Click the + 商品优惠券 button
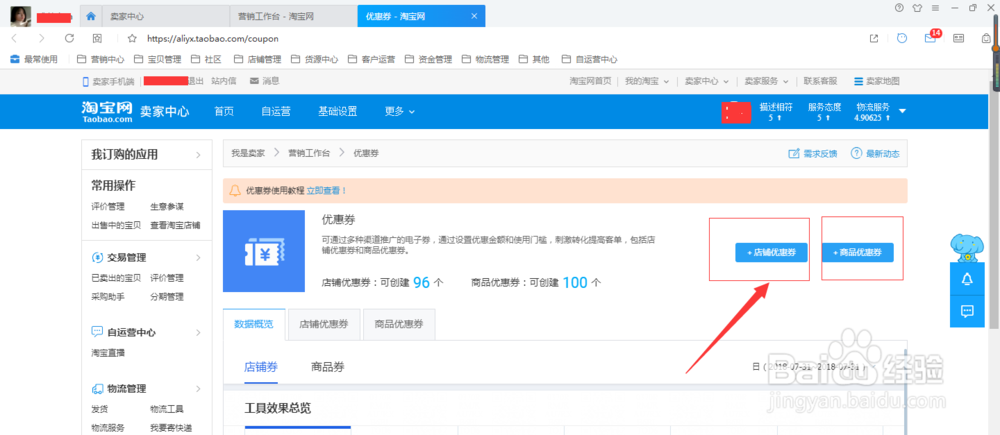 click(x=858, y=253)
